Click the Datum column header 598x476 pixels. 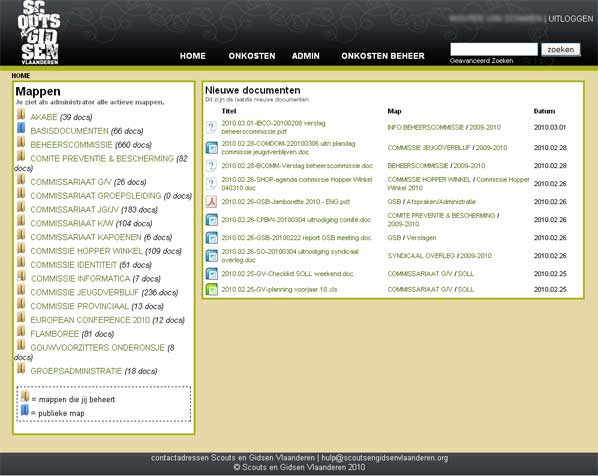click(544, 111)
